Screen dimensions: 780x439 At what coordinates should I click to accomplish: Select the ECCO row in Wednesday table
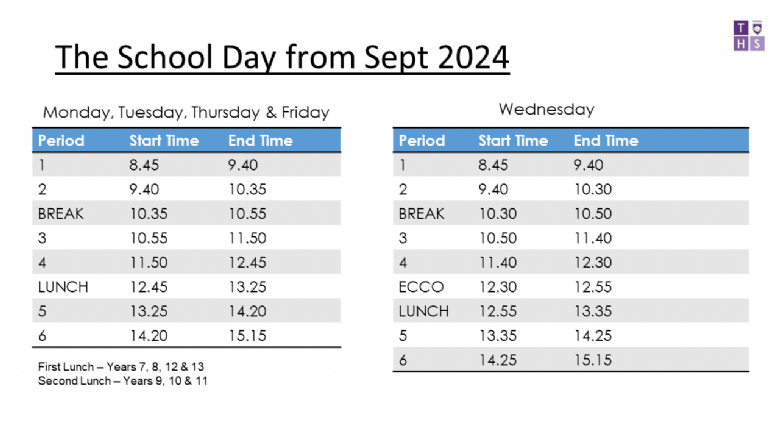(571, 287)
